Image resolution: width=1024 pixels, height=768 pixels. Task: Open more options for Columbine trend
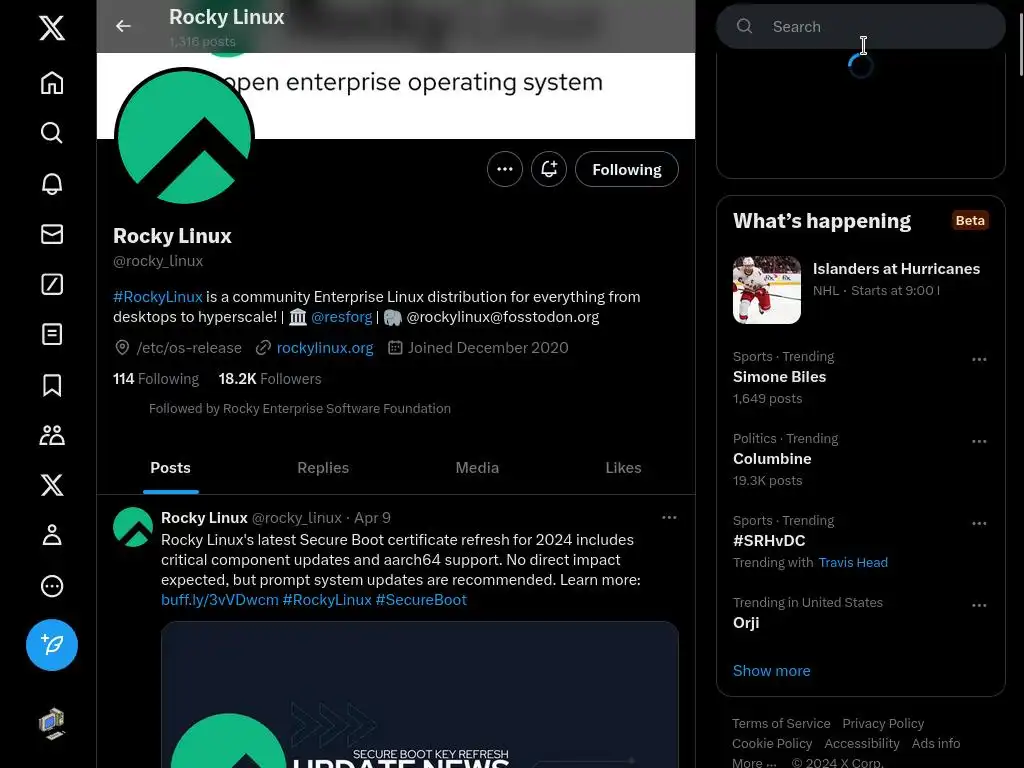(x=979, y=441)
